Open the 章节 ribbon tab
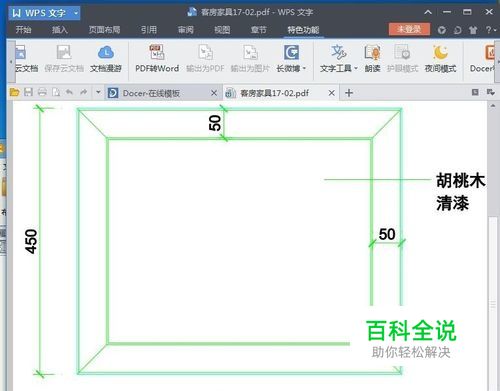Screen dimensions: 500x391 (259, 30)
